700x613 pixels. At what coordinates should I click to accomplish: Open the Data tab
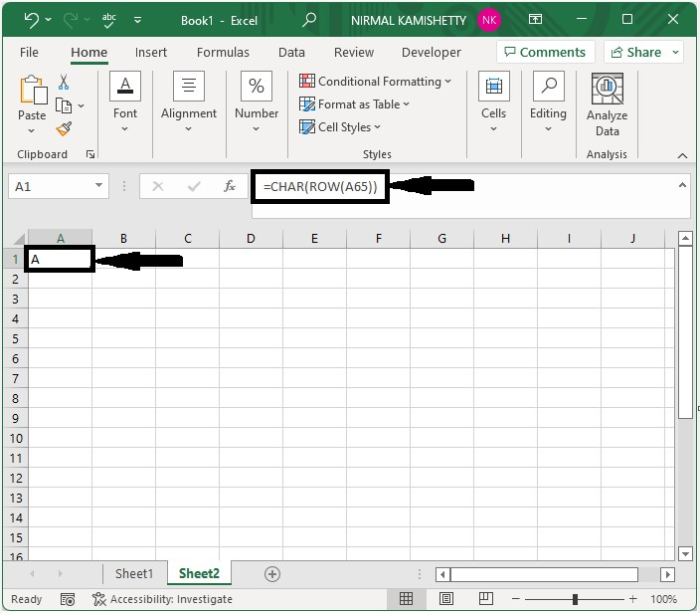pos(292,52)
